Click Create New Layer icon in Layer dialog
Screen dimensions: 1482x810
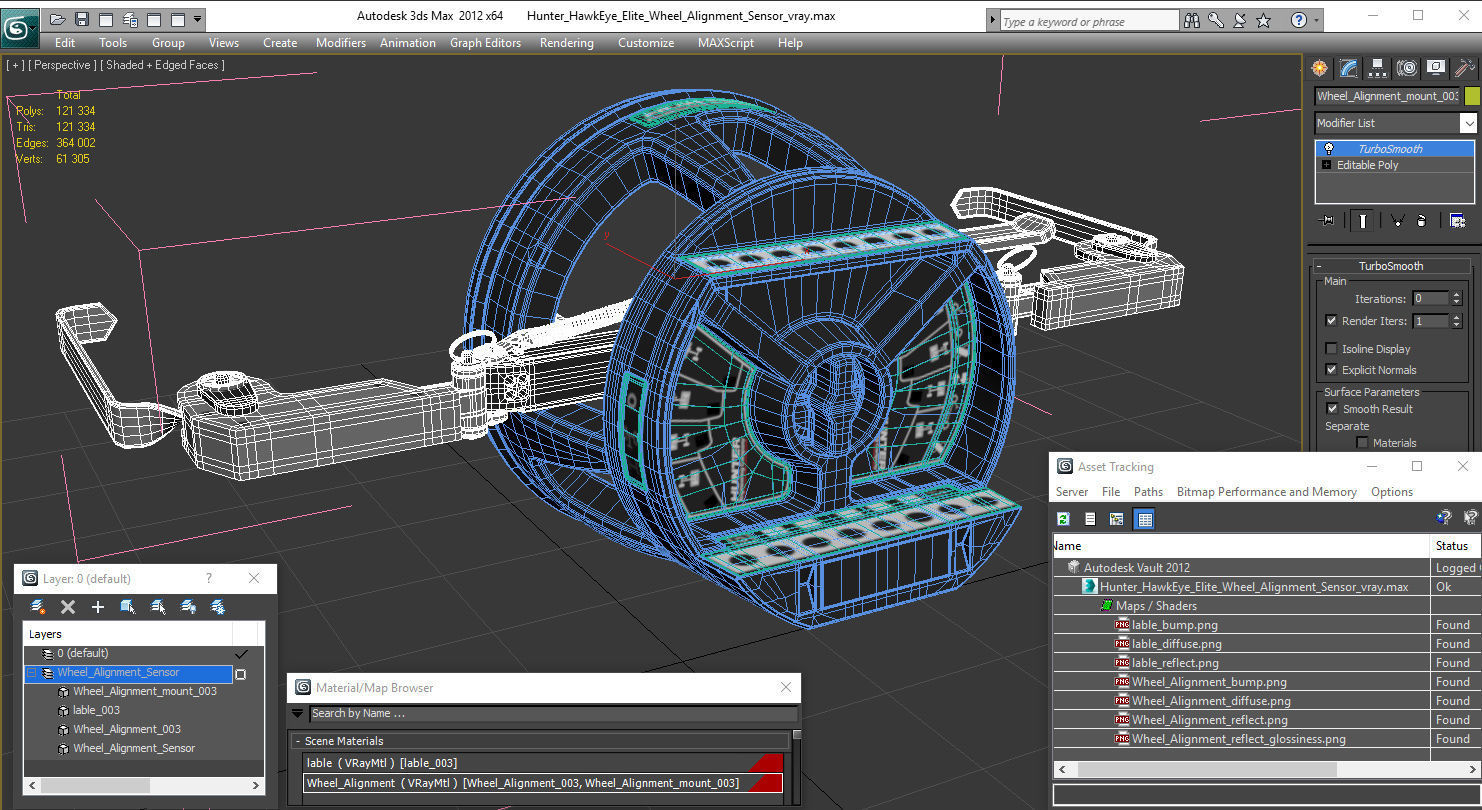[x=38, y=607]
